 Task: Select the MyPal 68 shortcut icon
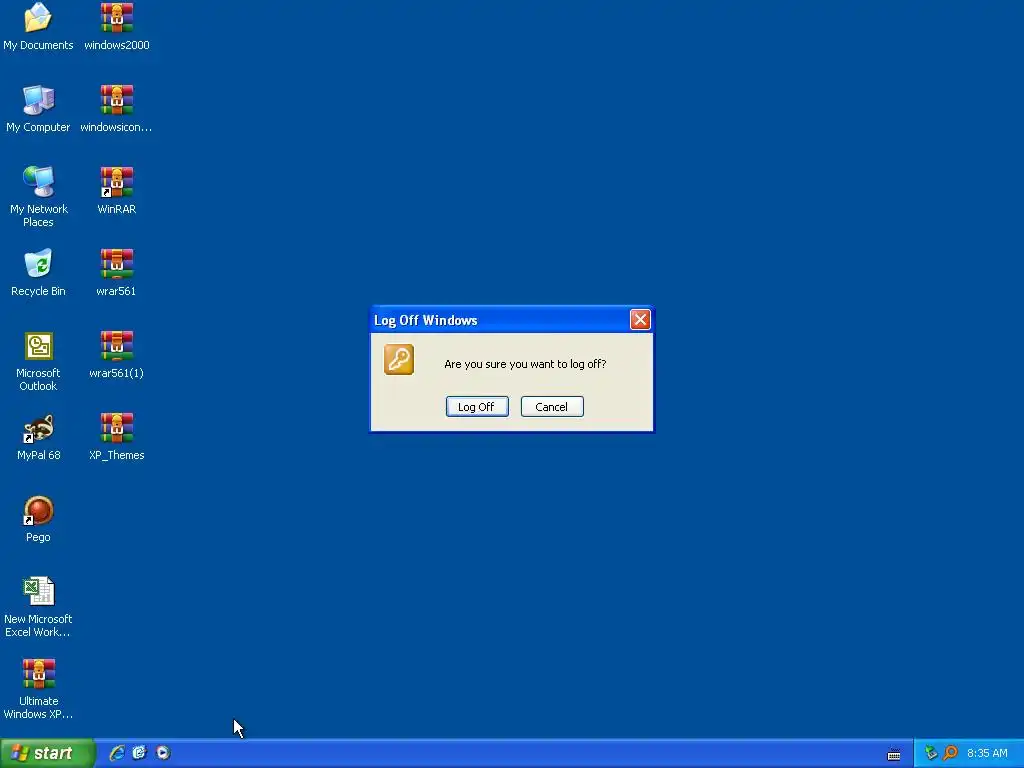coord(38,437)
